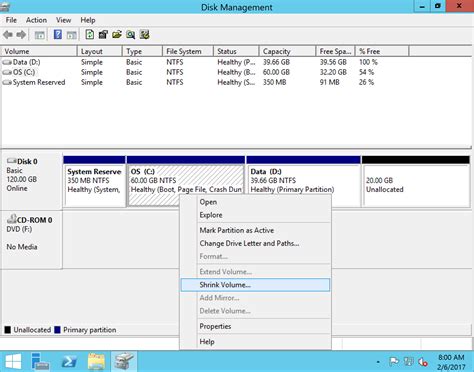Open File Explorer from taskbar

(96, 361)
